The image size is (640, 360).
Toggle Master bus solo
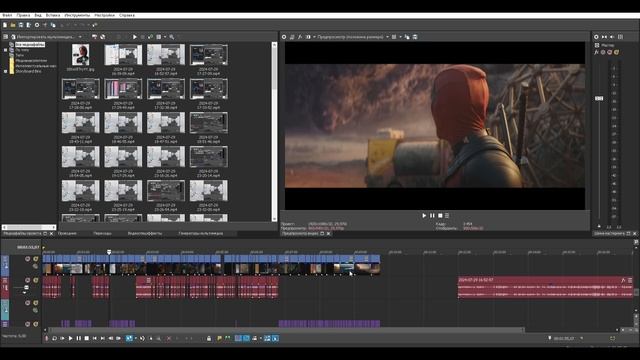tap(616, 52)
